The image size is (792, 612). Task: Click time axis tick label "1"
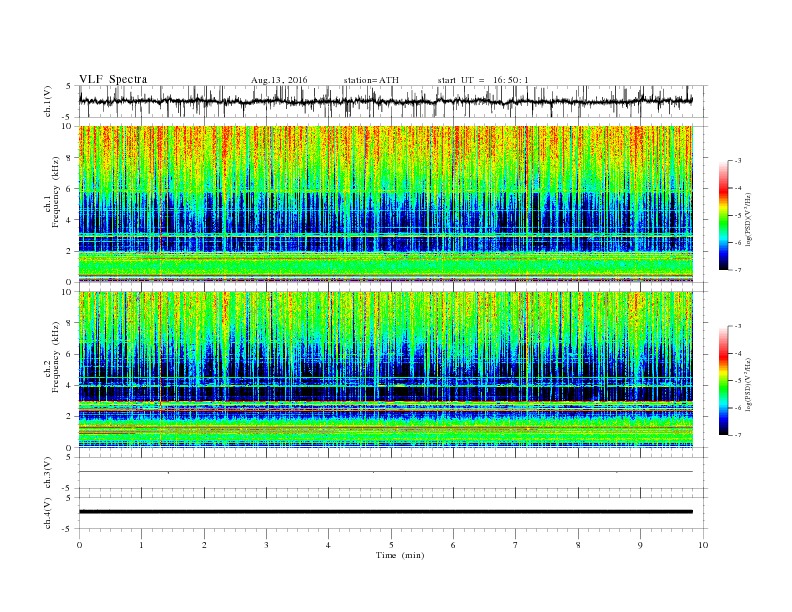141,545
